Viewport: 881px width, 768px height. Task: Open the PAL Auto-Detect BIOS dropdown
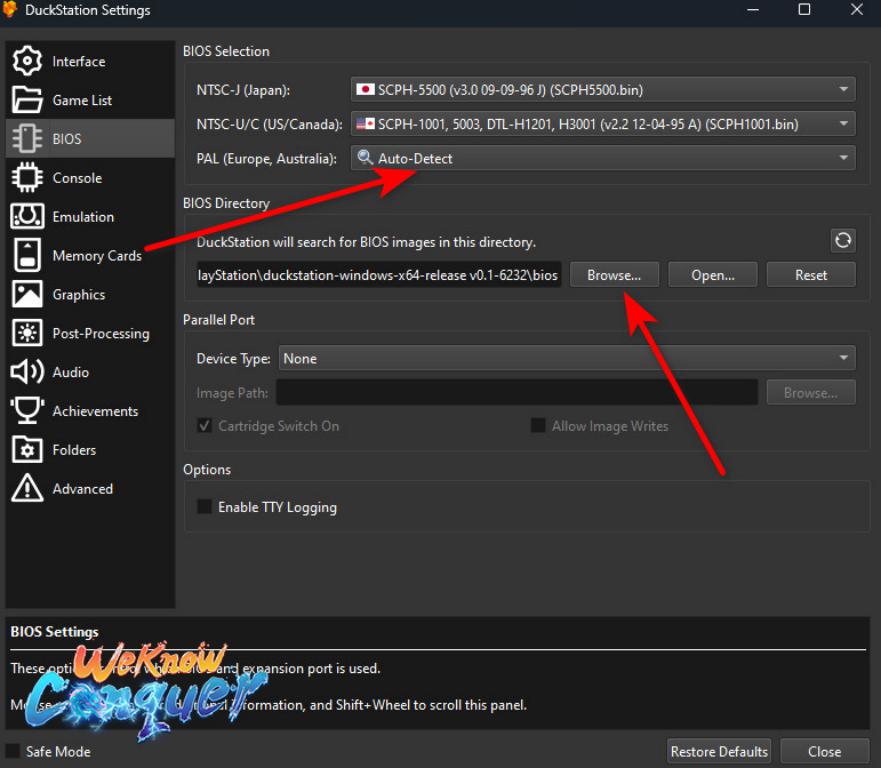pyautogui.click(x=603, y=158)
